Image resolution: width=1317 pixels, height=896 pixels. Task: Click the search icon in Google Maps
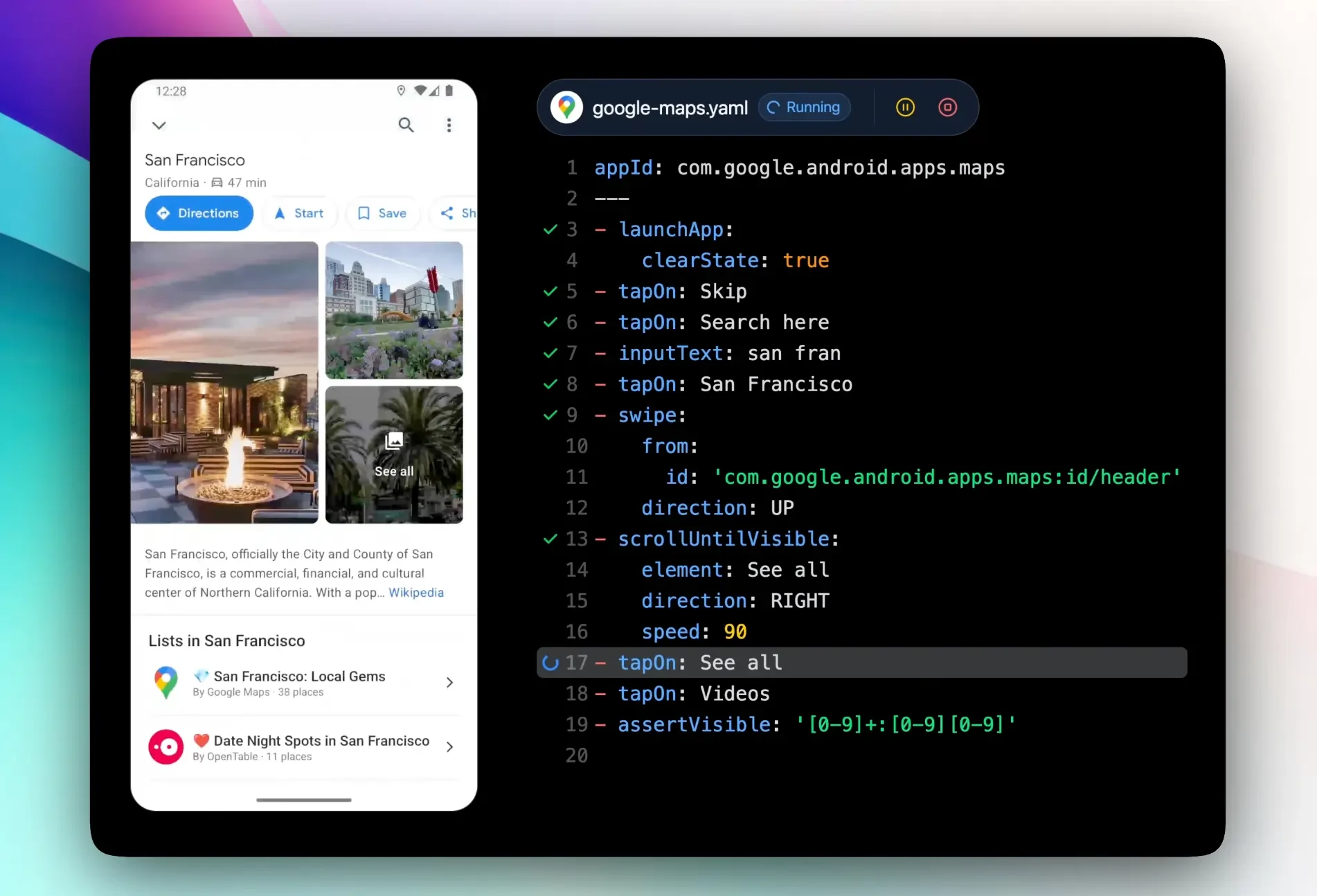[x=406, y=125]
